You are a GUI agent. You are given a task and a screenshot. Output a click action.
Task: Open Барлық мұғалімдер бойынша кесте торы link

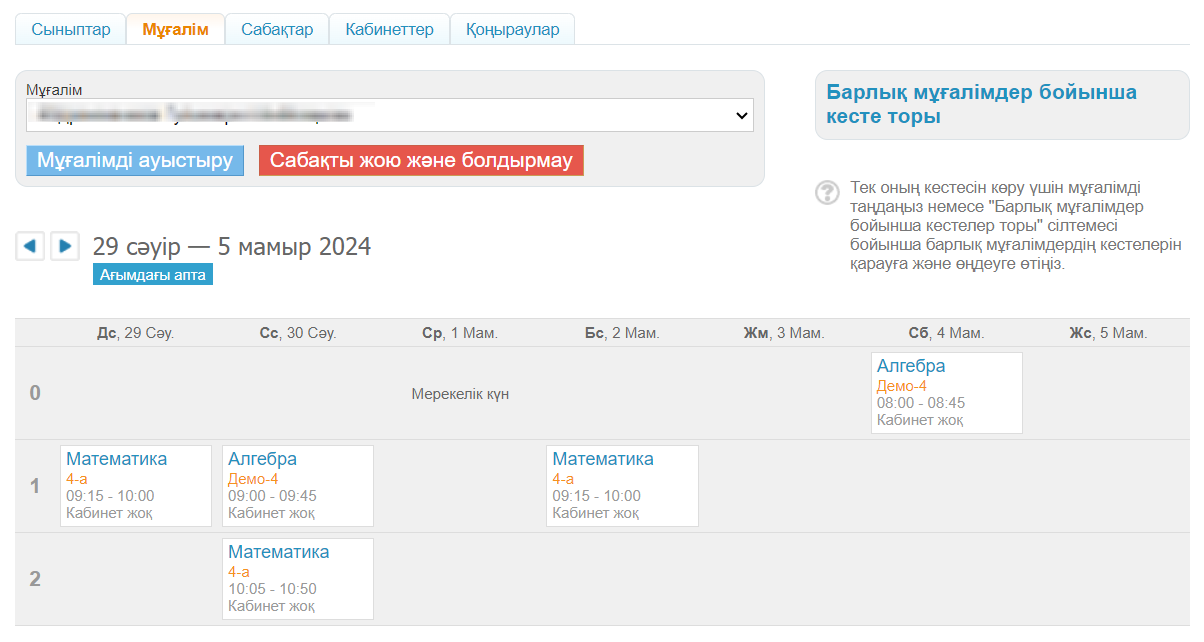(x=981, y=104)
